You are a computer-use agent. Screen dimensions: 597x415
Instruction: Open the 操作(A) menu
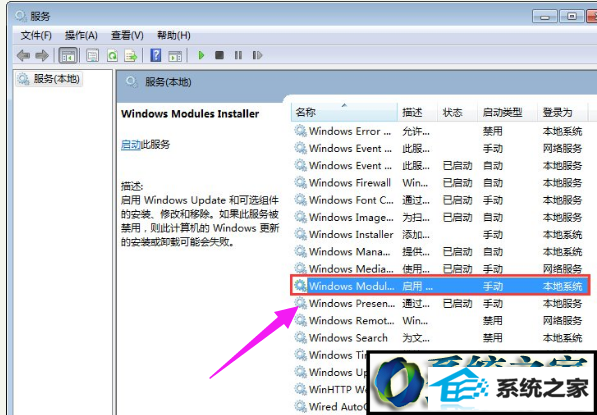(81, 35)
